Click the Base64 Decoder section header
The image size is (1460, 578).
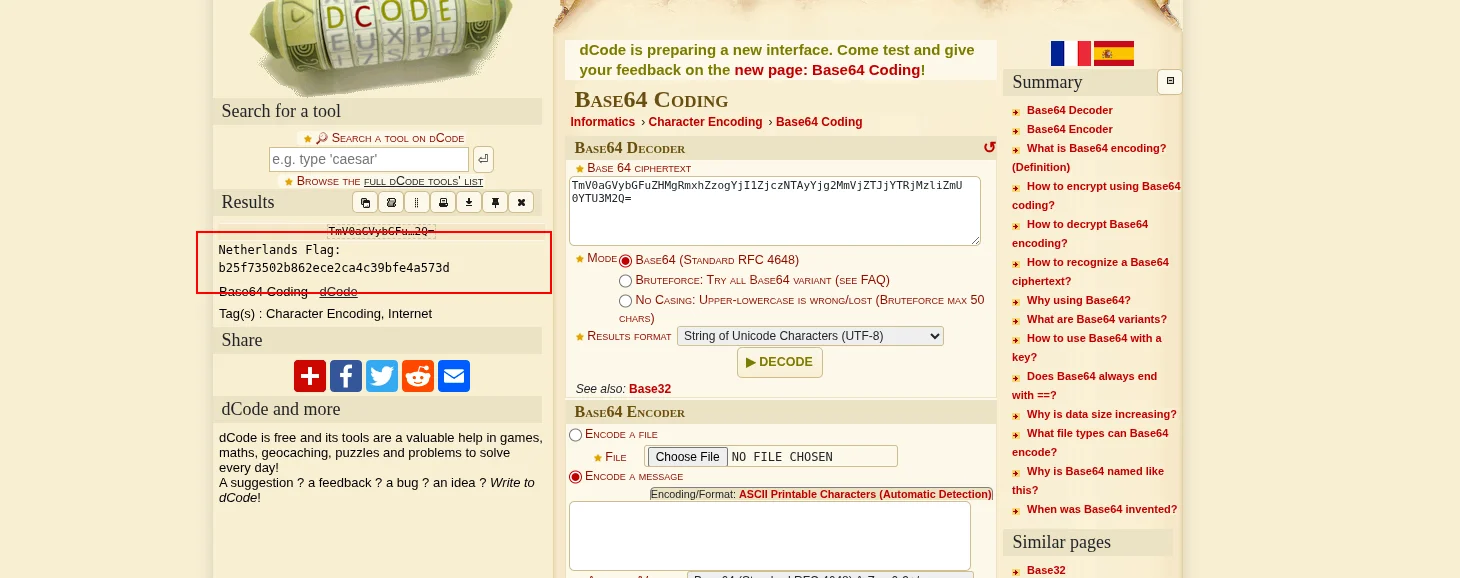630,148
